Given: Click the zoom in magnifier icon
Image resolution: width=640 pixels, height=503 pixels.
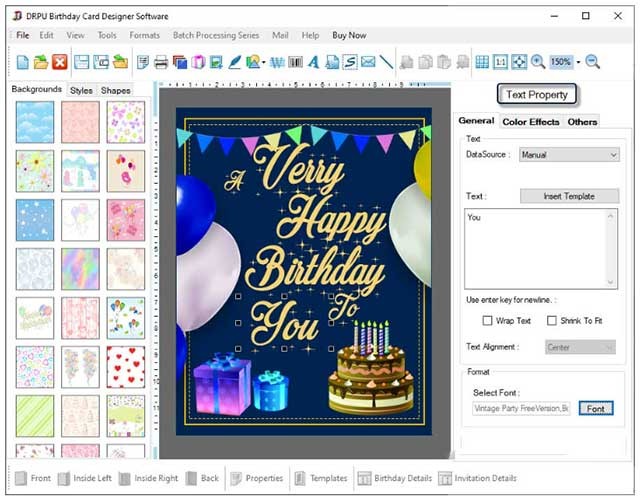Looking at the screenshot, I should coord(538,62).
